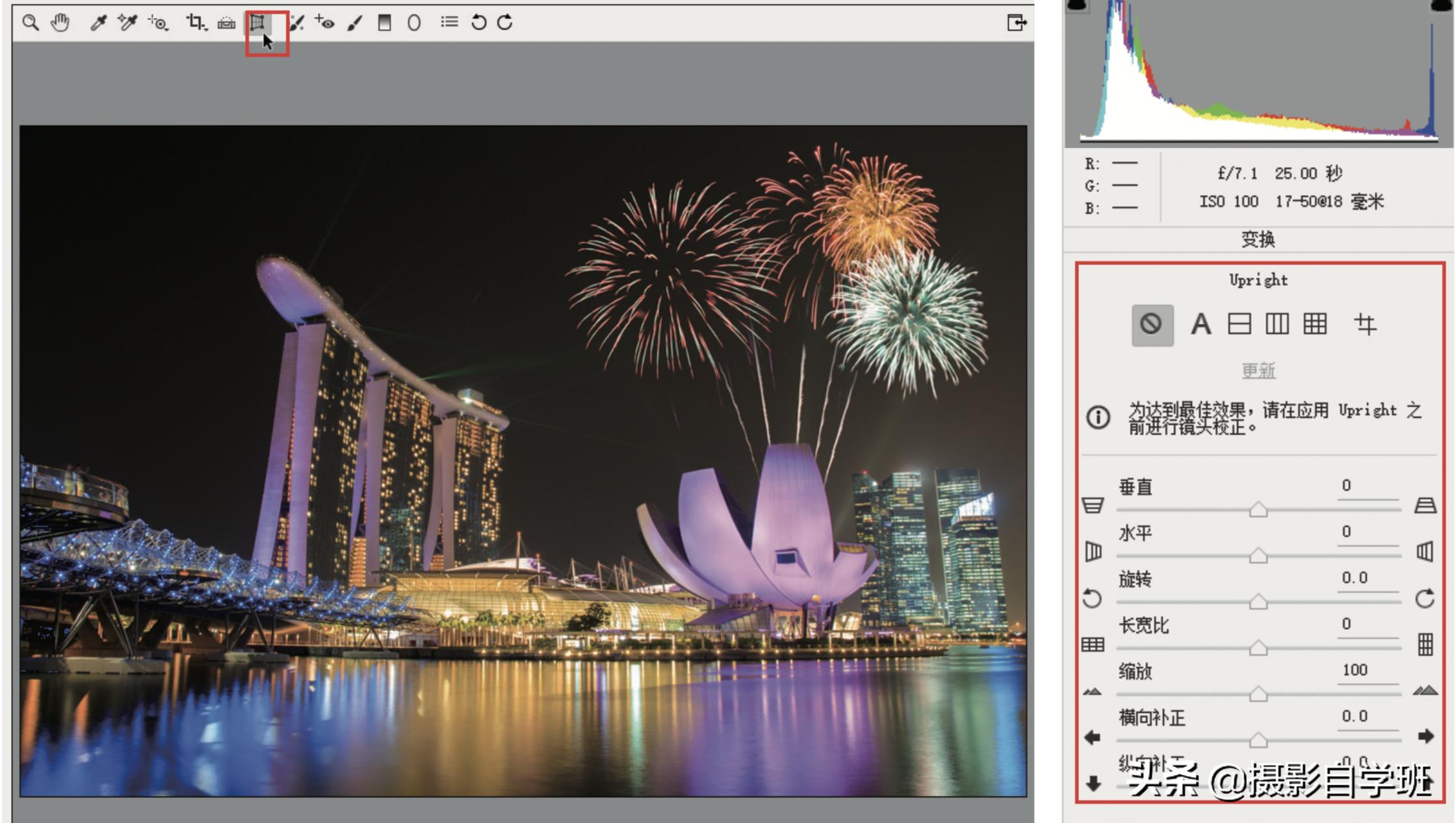The width and height of the screenshot is (1456, 823).
Task: Open the preferences list icon
Action: click(x=448, y=23)
